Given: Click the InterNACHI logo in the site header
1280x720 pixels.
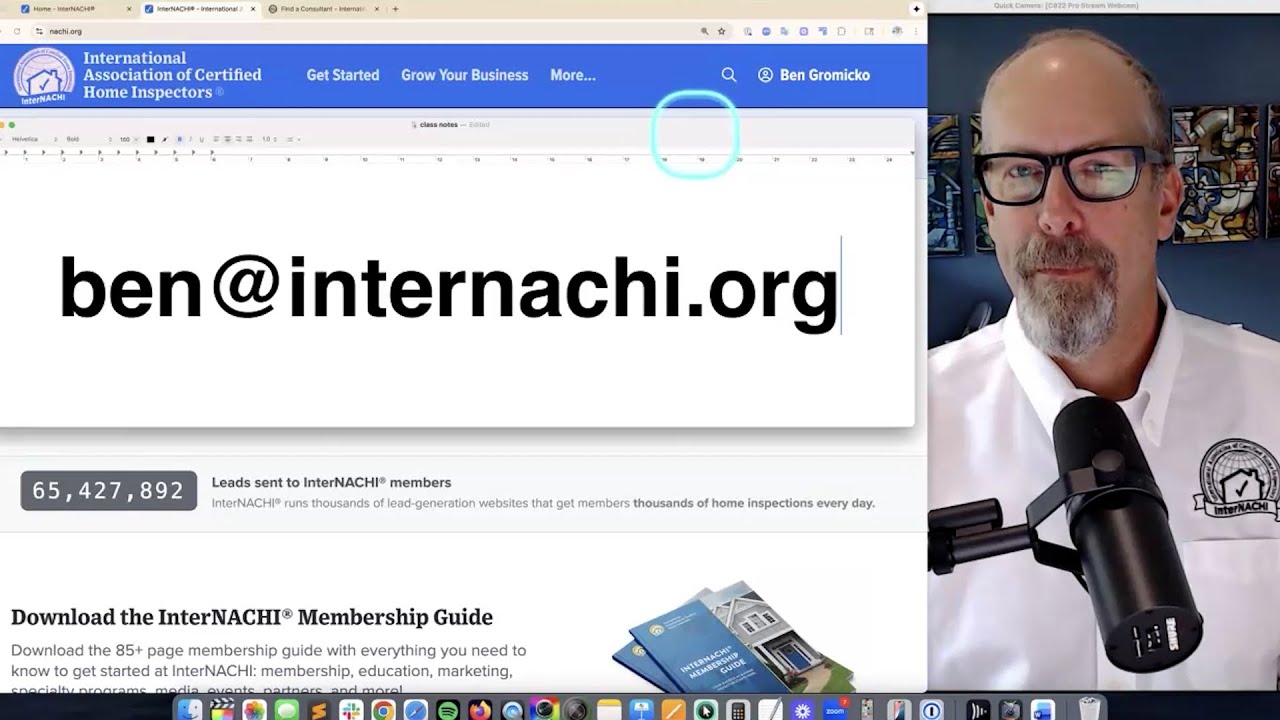Looking at the screenshot, I should [x=43, y=76].
